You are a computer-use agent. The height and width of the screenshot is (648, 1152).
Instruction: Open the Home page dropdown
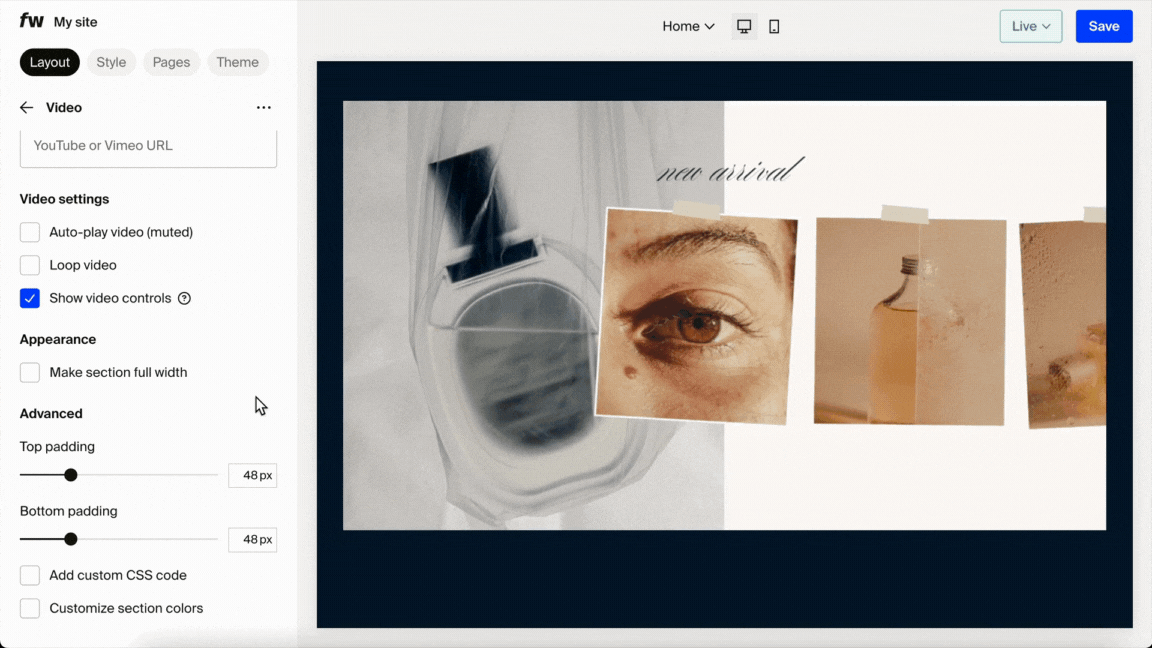coord(687,26)
